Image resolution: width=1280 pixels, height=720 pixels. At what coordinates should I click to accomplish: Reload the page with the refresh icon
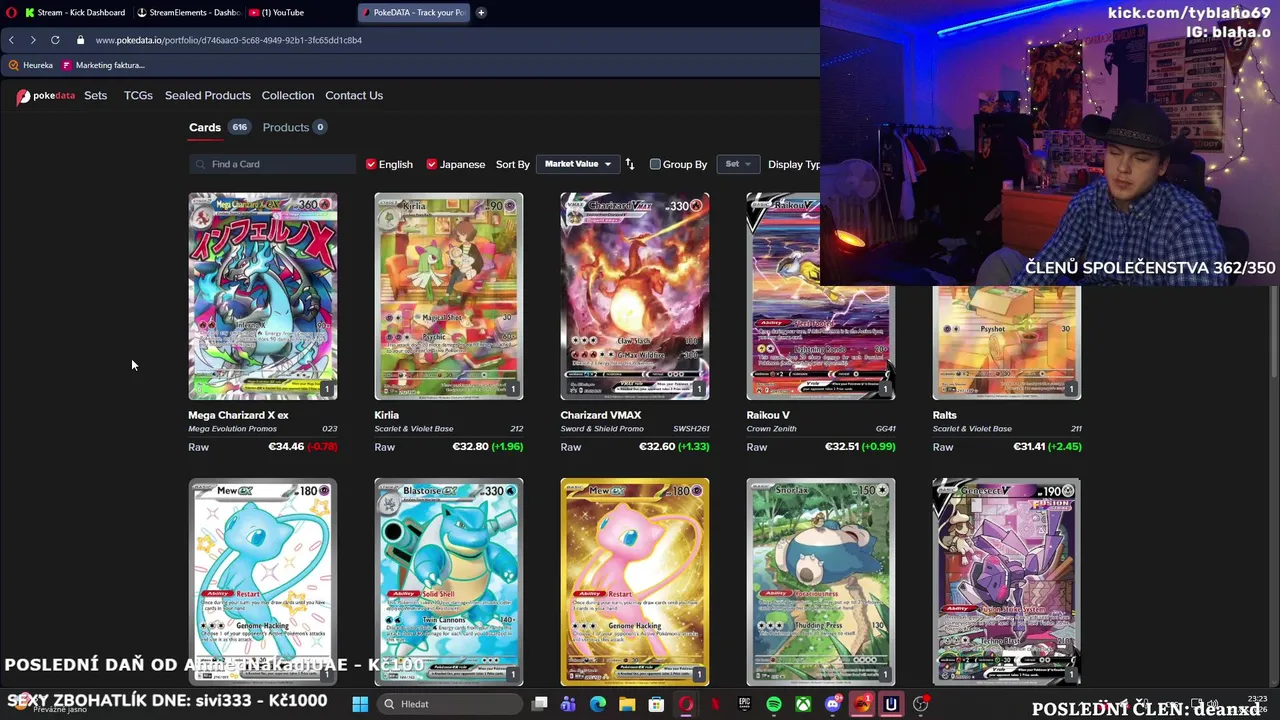point(55,40)
